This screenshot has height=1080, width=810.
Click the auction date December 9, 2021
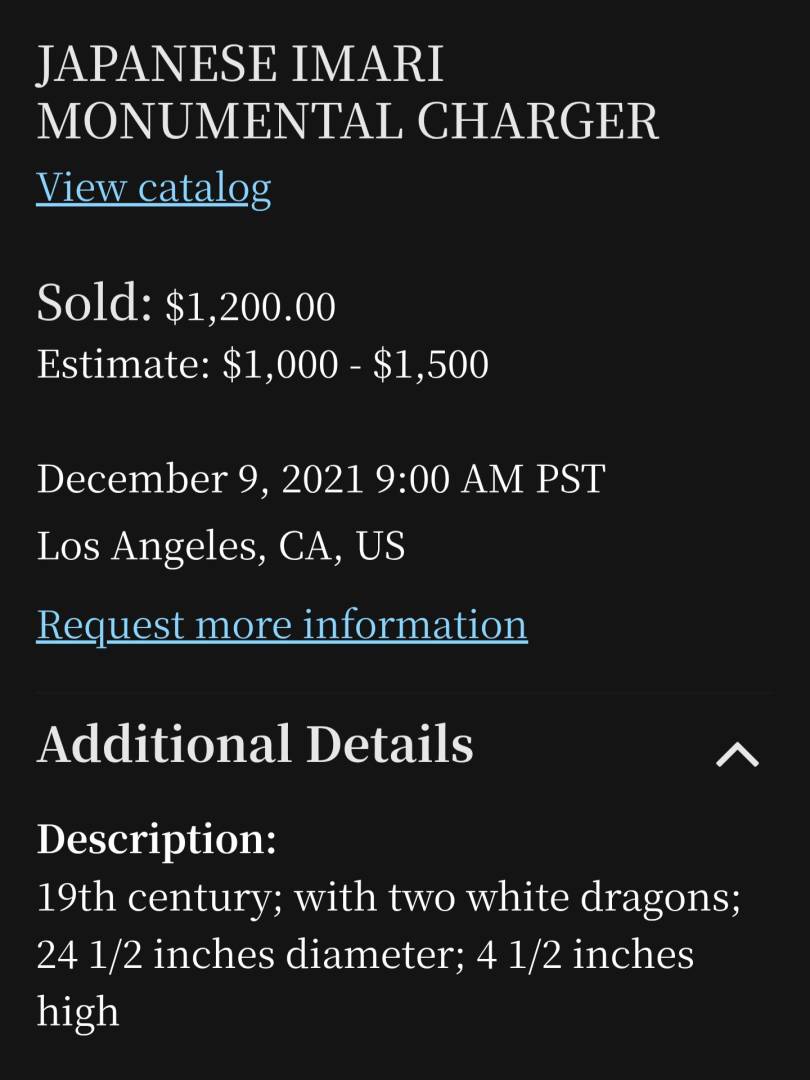(x=199, y=479)
